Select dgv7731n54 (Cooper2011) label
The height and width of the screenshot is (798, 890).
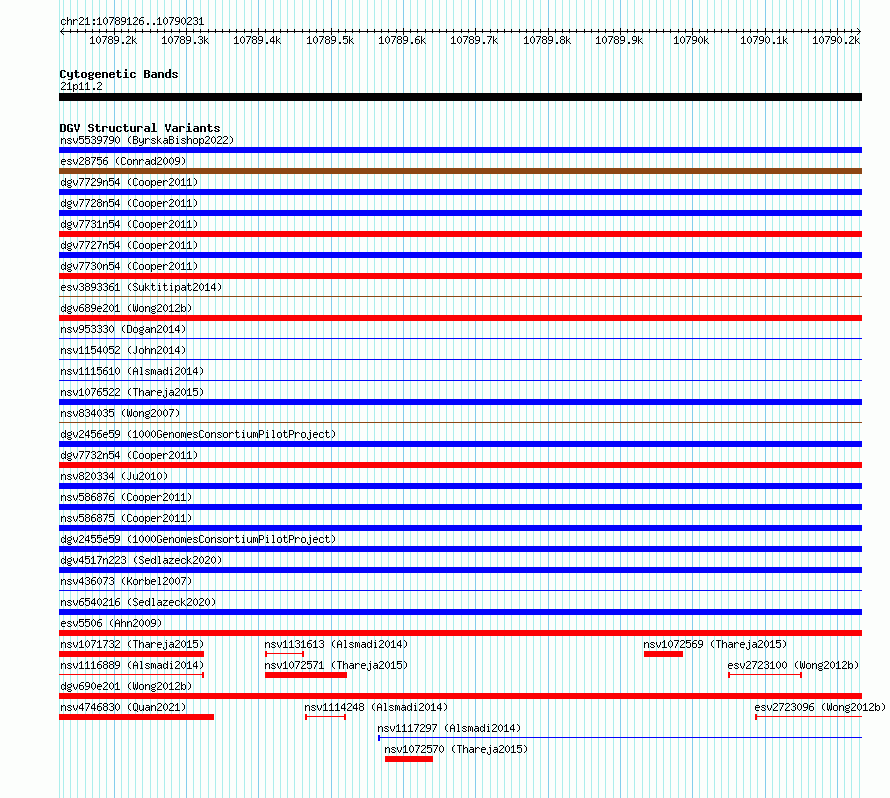(x=129, y=224)
